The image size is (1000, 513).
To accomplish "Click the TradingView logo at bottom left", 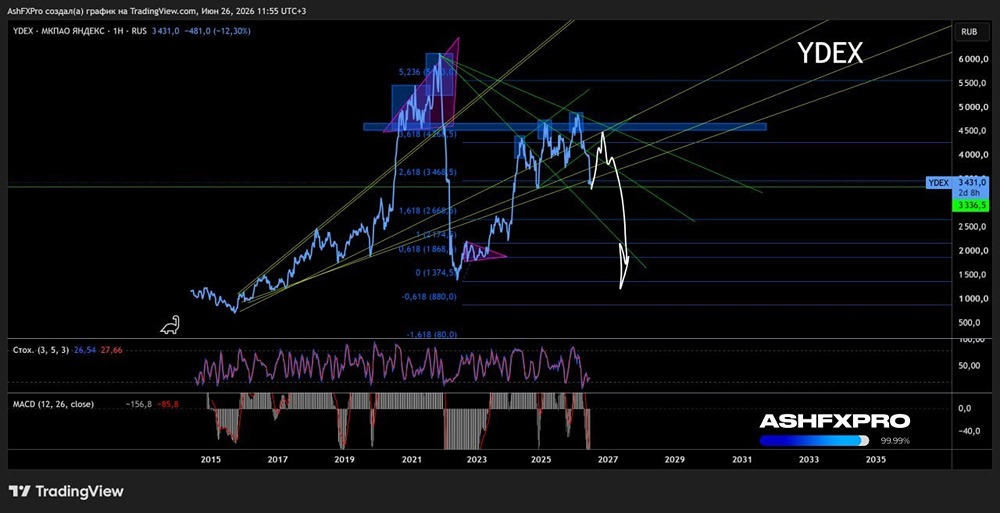I will [x=66, y=491].
